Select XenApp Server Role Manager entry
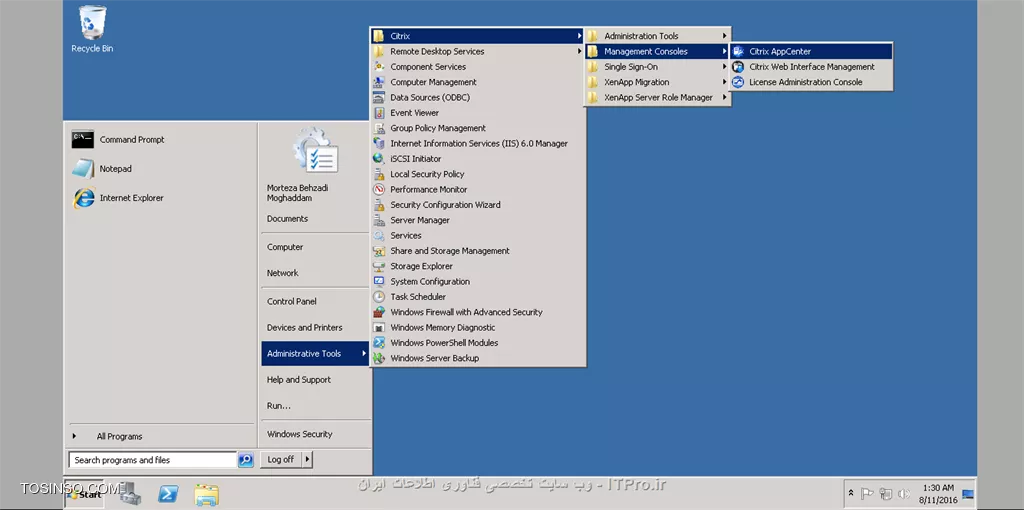The height and width of the screenshot is (510, 1024). click(657, 97)
